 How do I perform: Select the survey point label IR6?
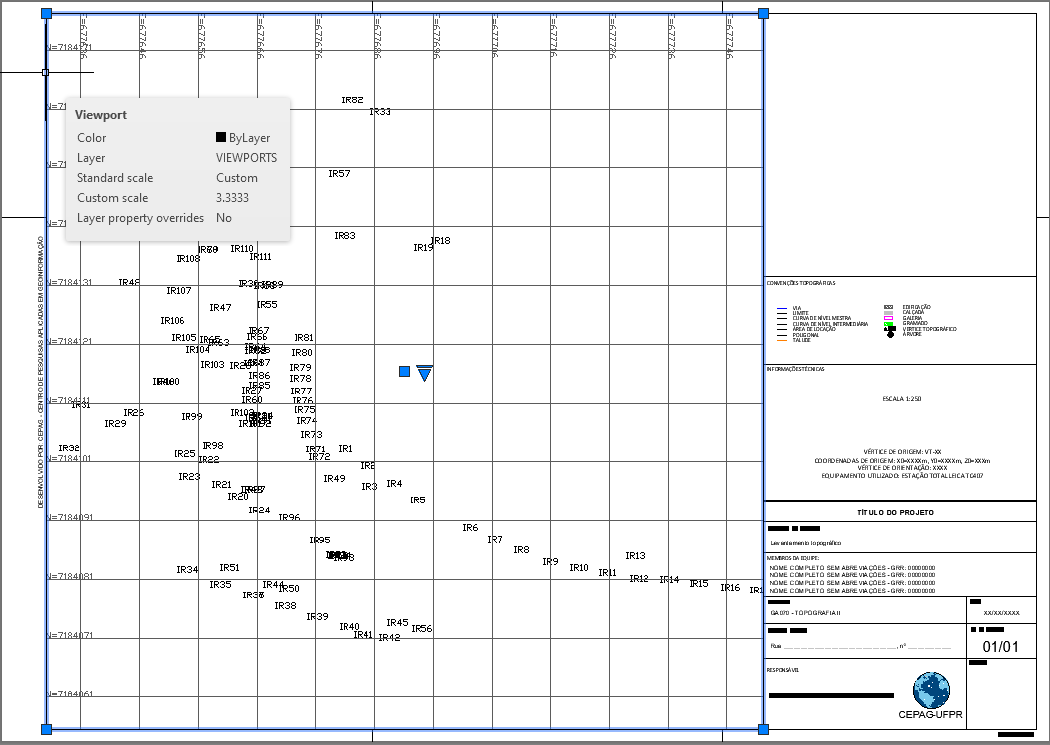(470, 528)
